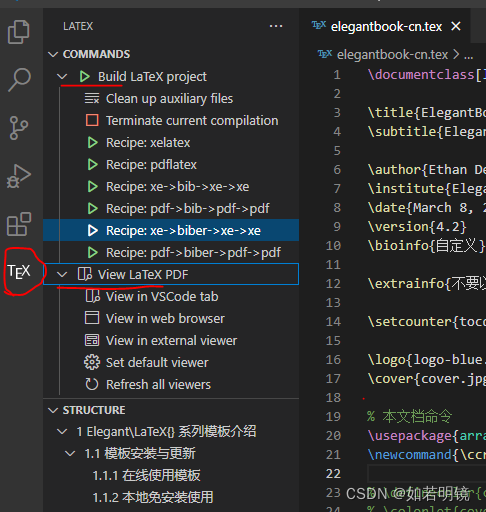The width and height of the screenshot is (486, 512).
Task: Choose Refresh all viewers
Action: click(x=158, y=385)
